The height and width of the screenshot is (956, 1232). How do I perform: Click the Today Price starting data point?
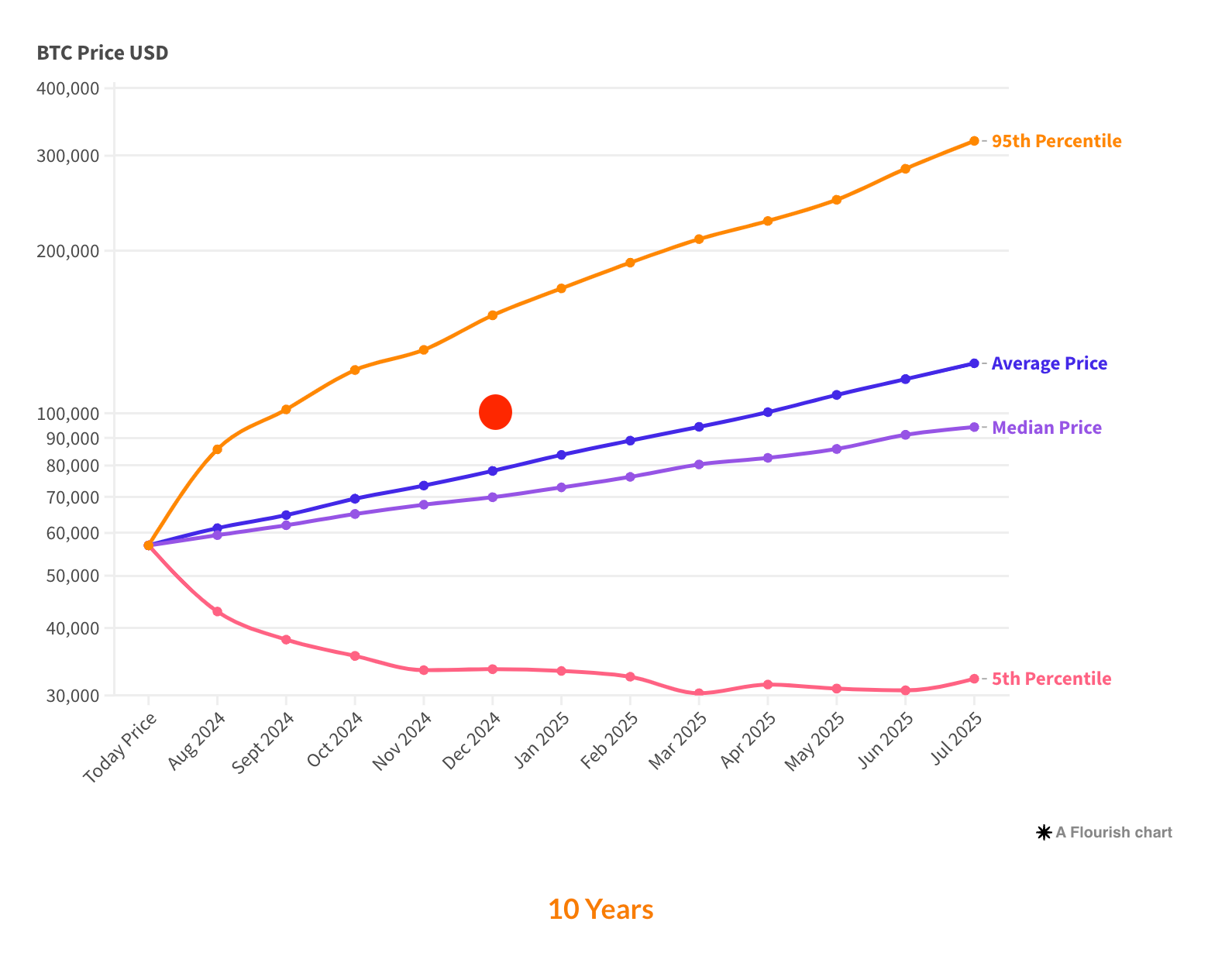148,545
